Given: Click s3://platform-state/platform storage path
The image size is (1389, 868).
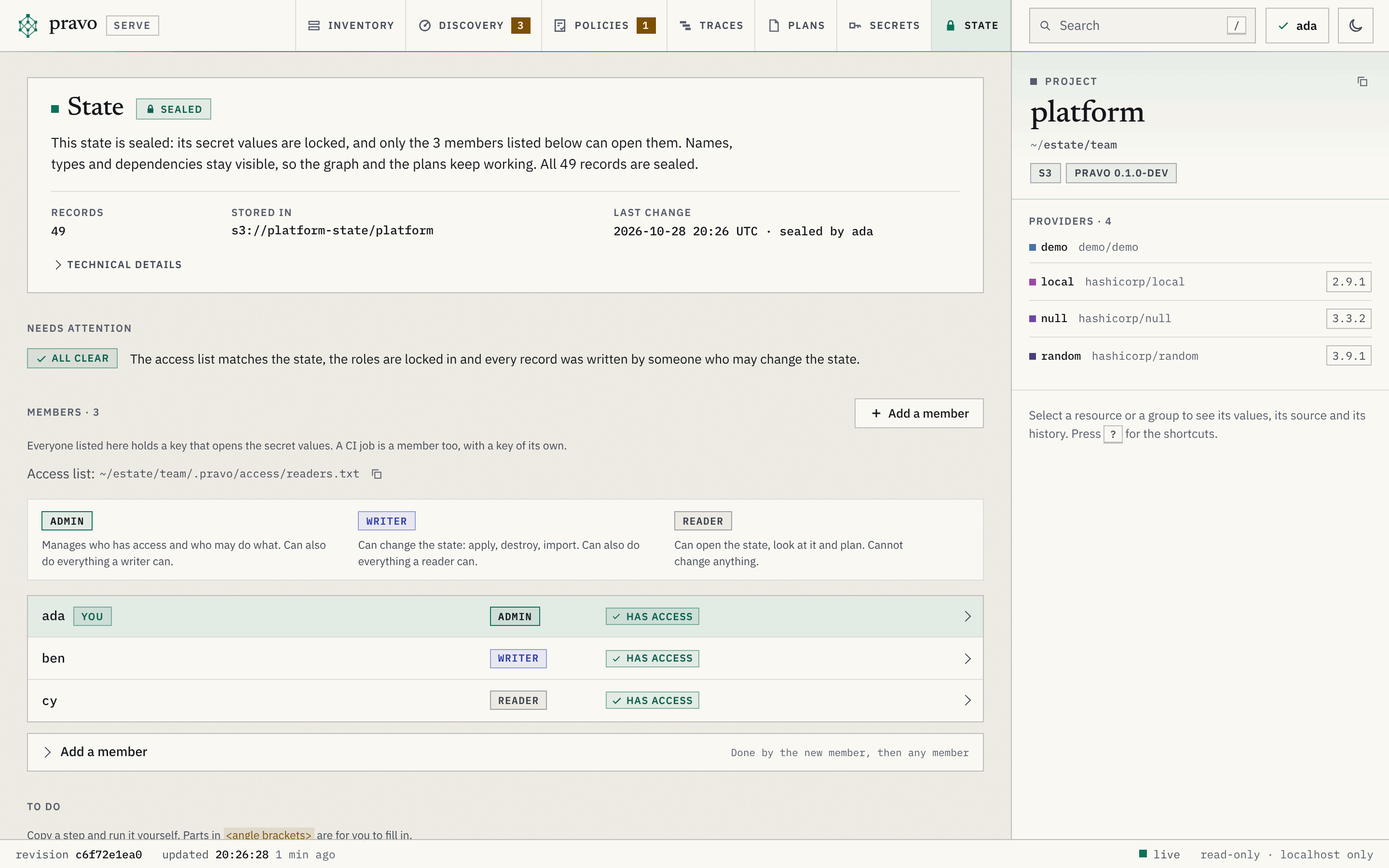Looking at the screenshot, I should 332,231.
